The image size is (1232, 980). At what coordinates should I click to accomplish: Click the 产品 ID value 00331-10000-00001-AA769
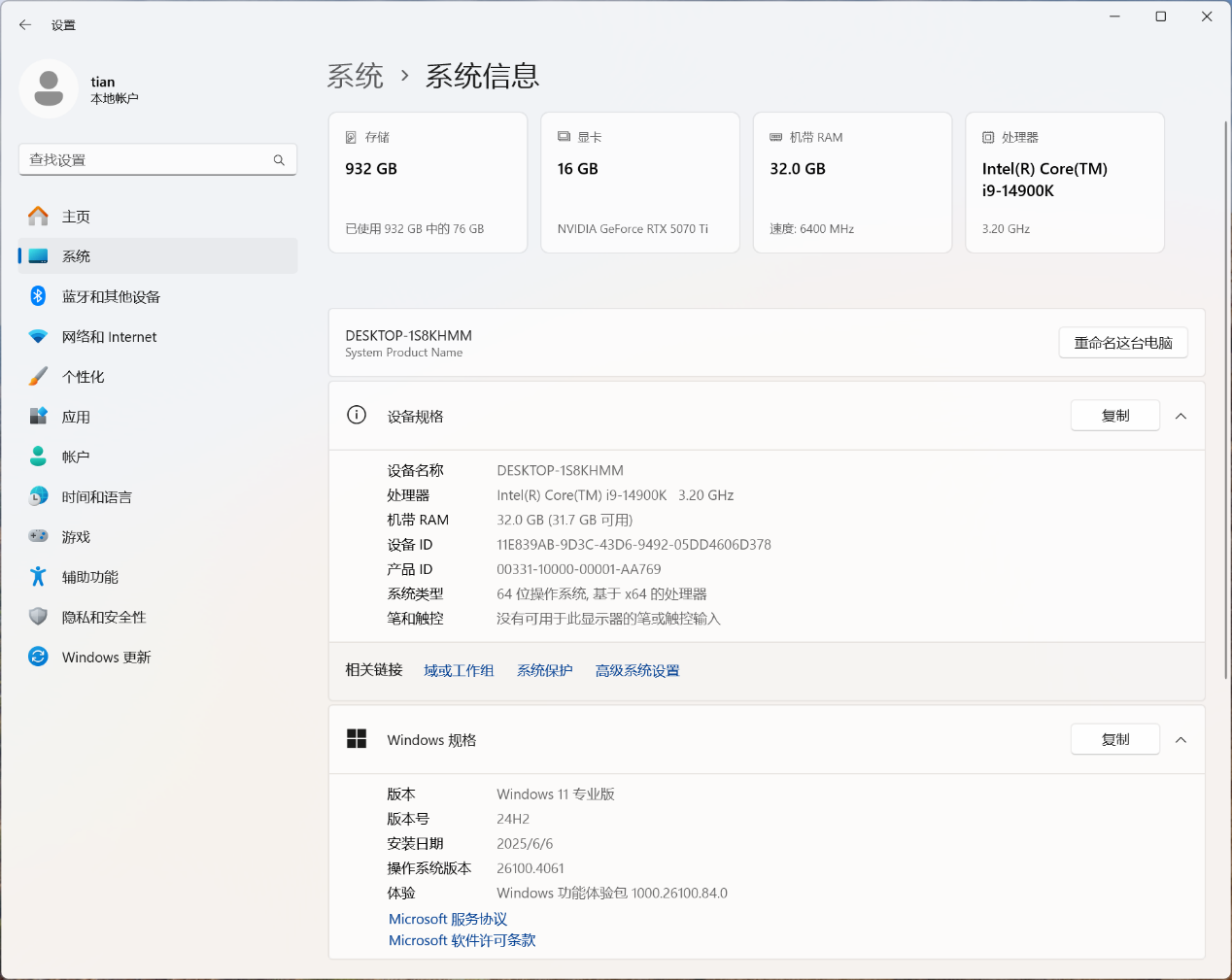click(579, 569)
